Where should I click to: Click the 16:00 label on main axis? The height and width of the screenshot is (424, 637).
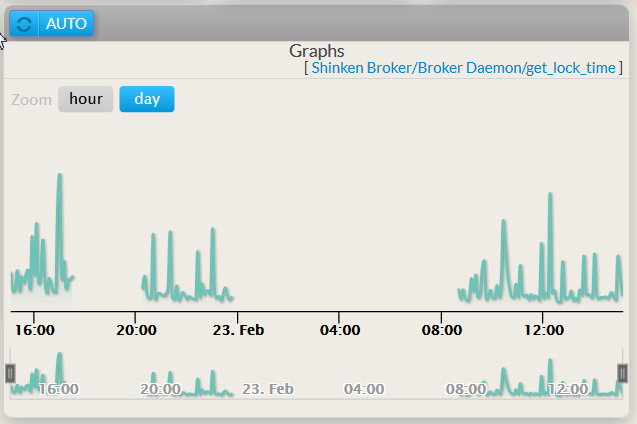(x=33, y=328)
